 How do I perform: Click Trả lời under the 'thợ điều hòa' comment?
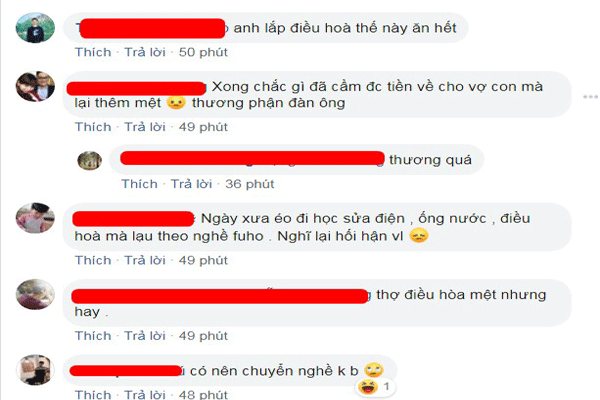(x=145, y=336)
